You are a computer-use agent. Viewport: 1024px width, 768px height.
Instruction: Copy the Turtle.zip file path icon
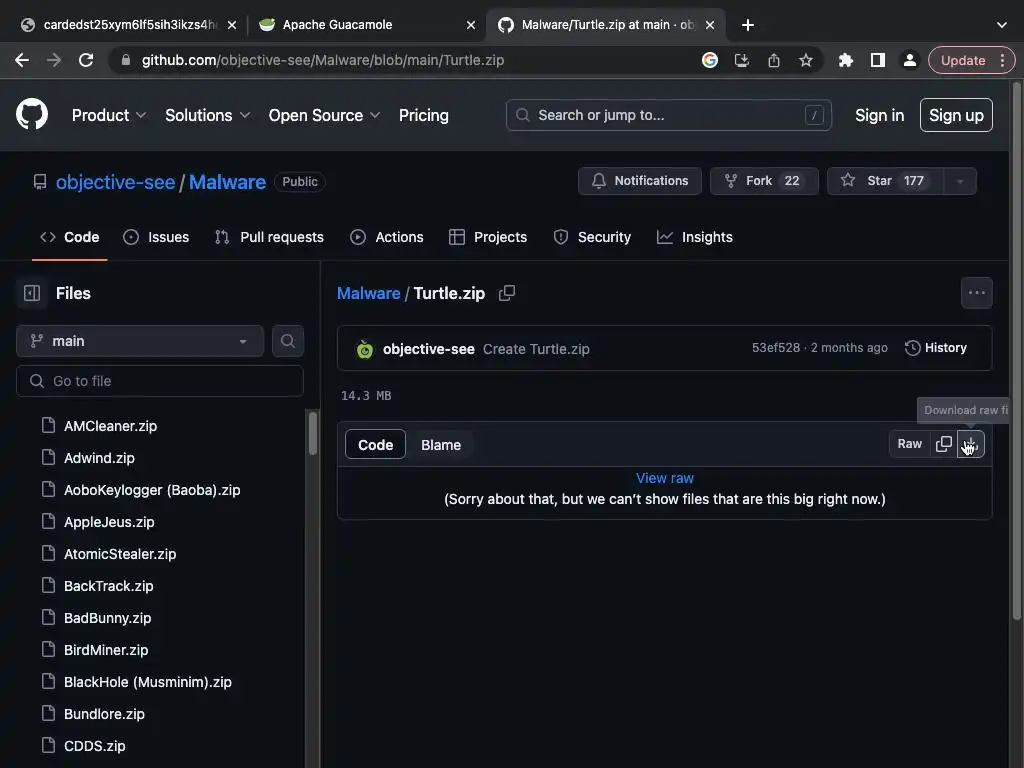click(x=507, y=293)
